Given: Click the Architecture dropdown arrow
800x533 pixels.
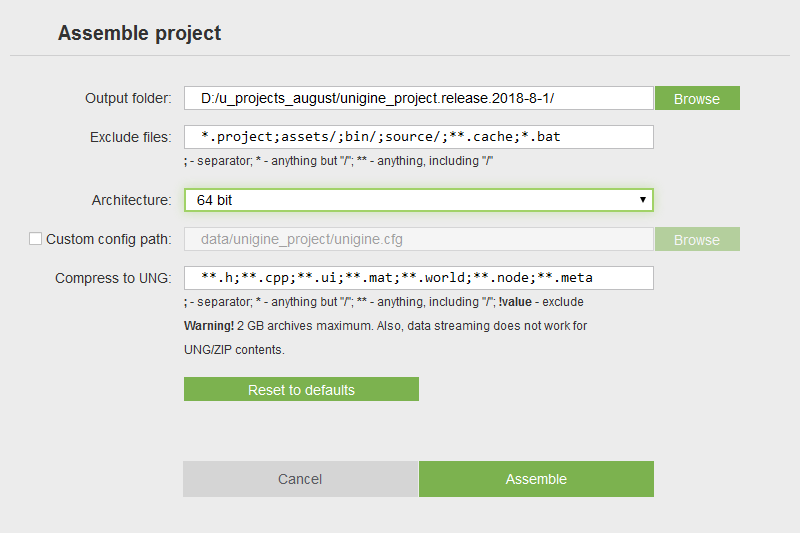Looking at the screenshot, I should click(x=643, y=200).
